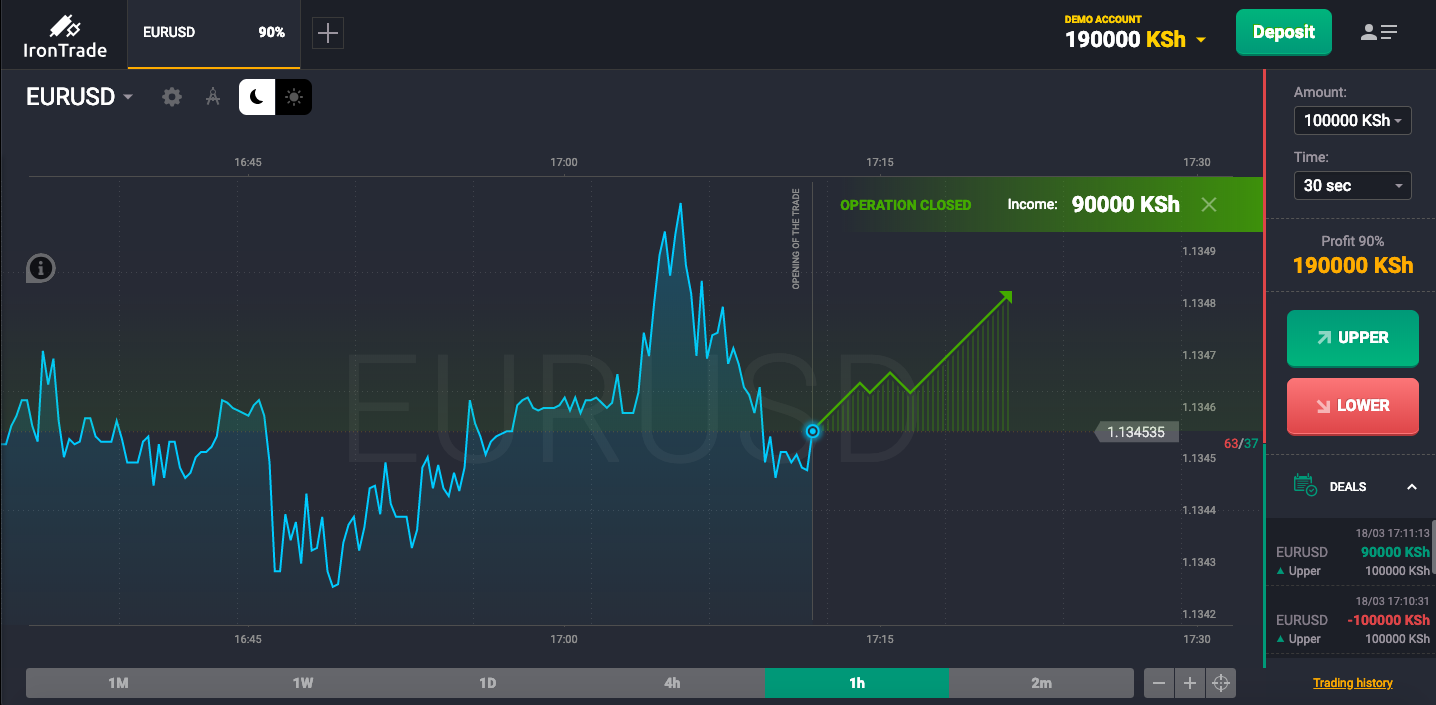Add a new asset tab with plus icon
The image size is (1436, 705).
pyautogui.click(x=328, y=33)
